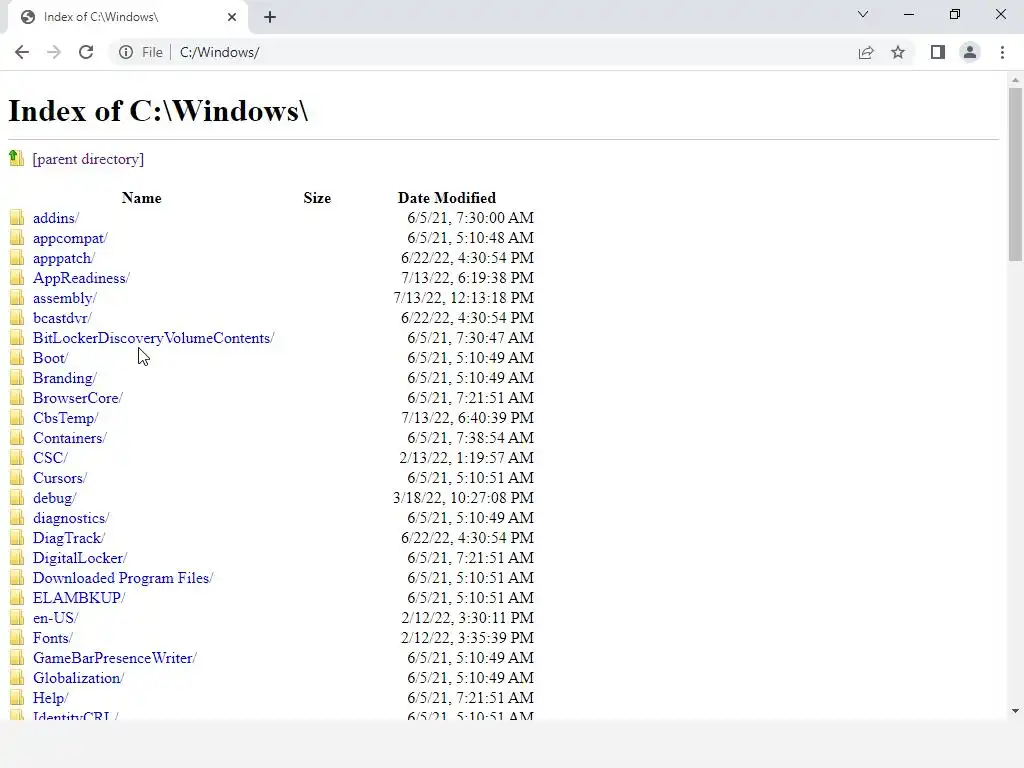
Task: Click the vertical scrollbar thumb
Action: pyautogui.click(x=1015, y=174)
